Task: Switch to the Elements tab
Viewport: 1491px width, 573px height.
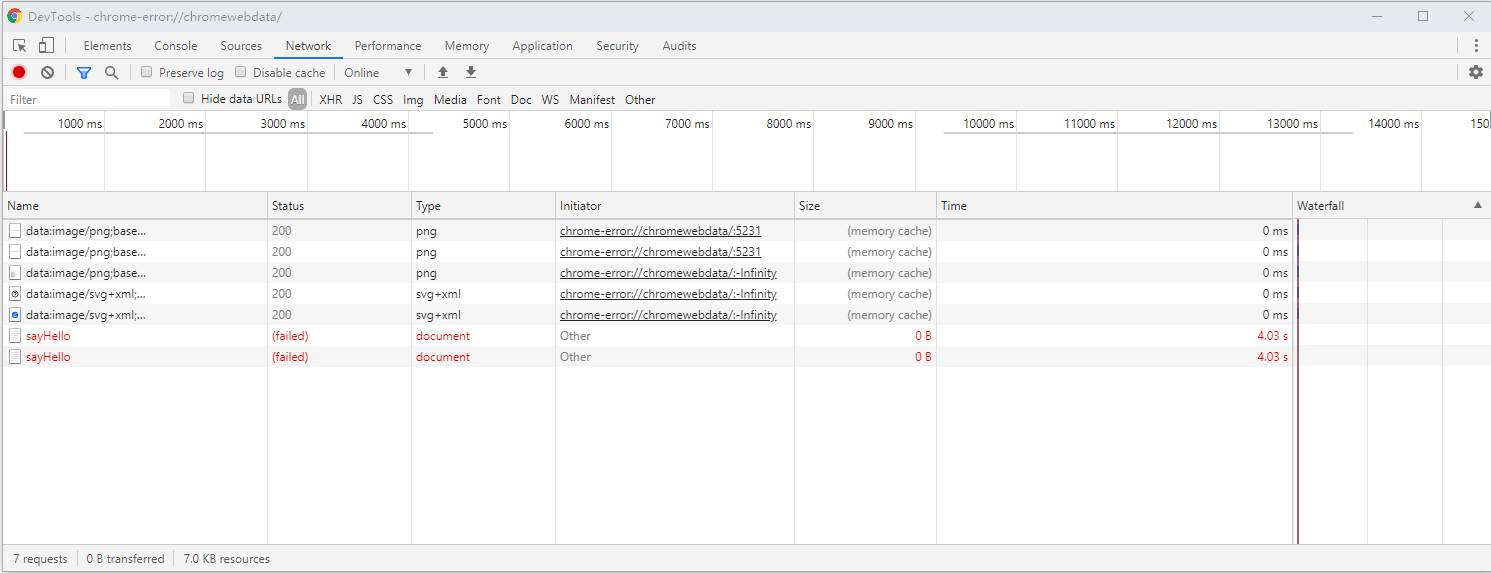Action: (x=107, y=46)
